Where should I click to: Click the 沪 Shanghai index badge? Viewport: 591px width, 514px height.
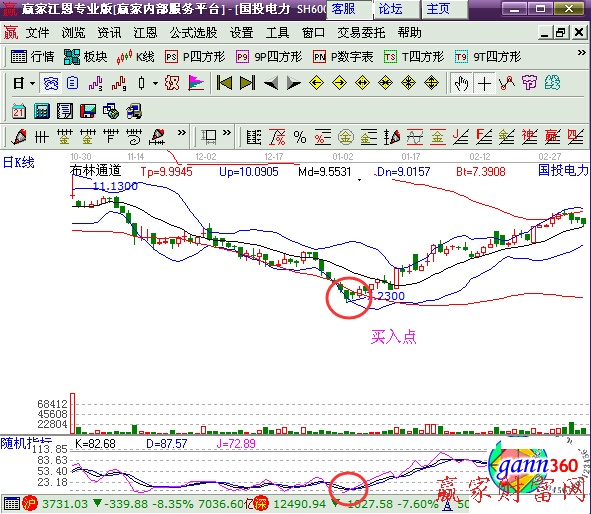(30, 504)
